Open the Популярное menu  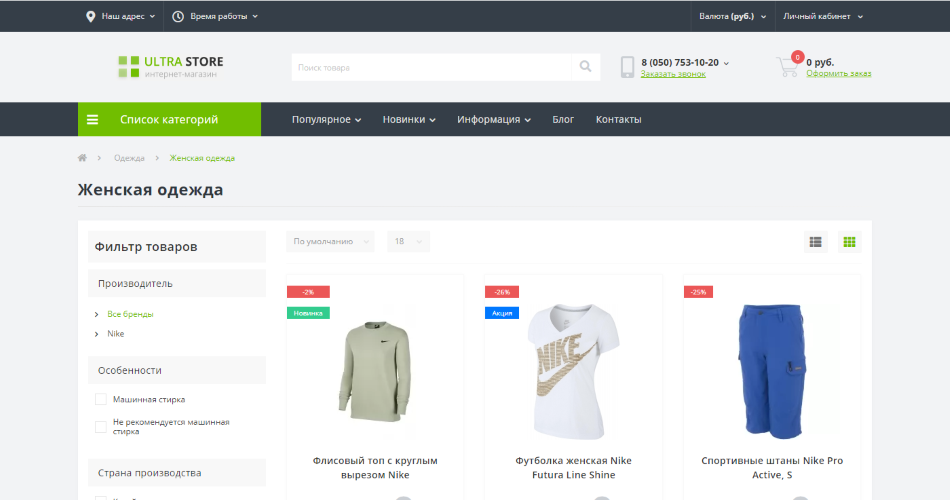point(327,119)
